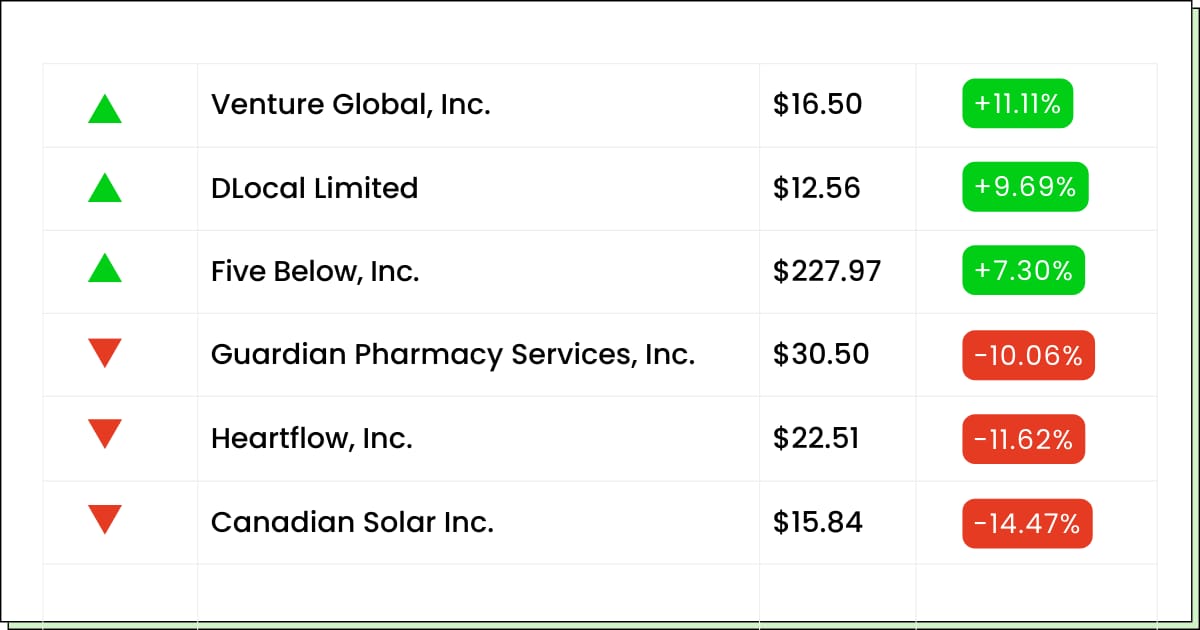Click the red down arrow beside Guardian Pharmacy
This screenshot has height=630, width=1200.
105,353
